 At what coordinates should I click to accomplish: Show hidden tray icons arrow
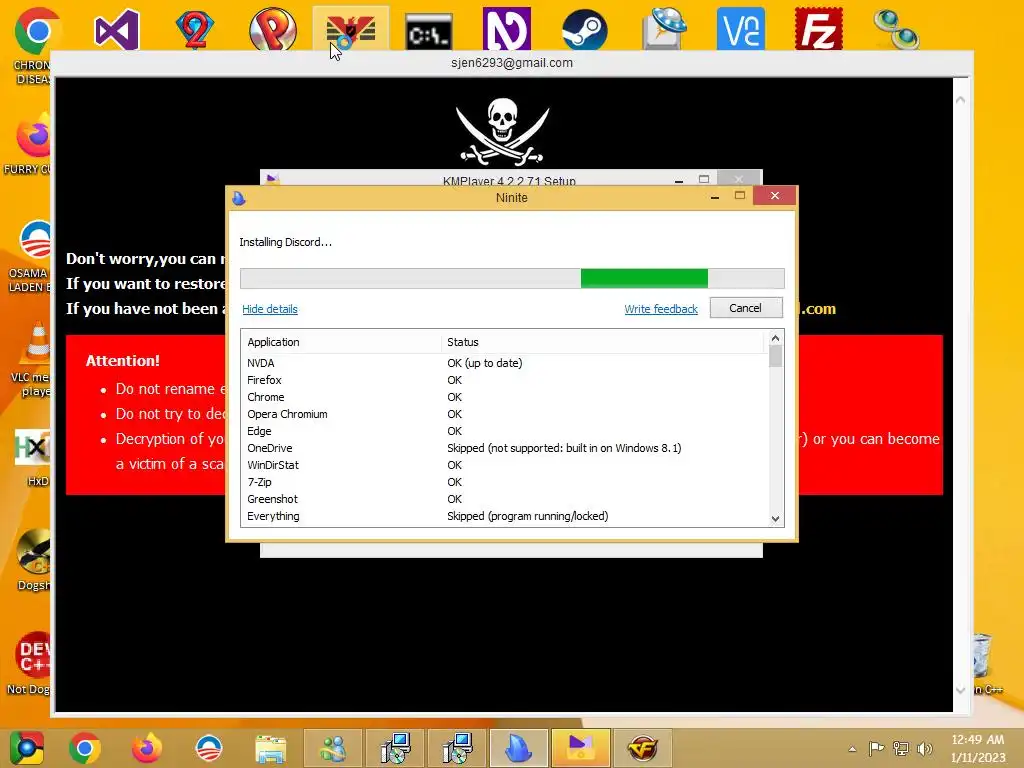[852, 749]
